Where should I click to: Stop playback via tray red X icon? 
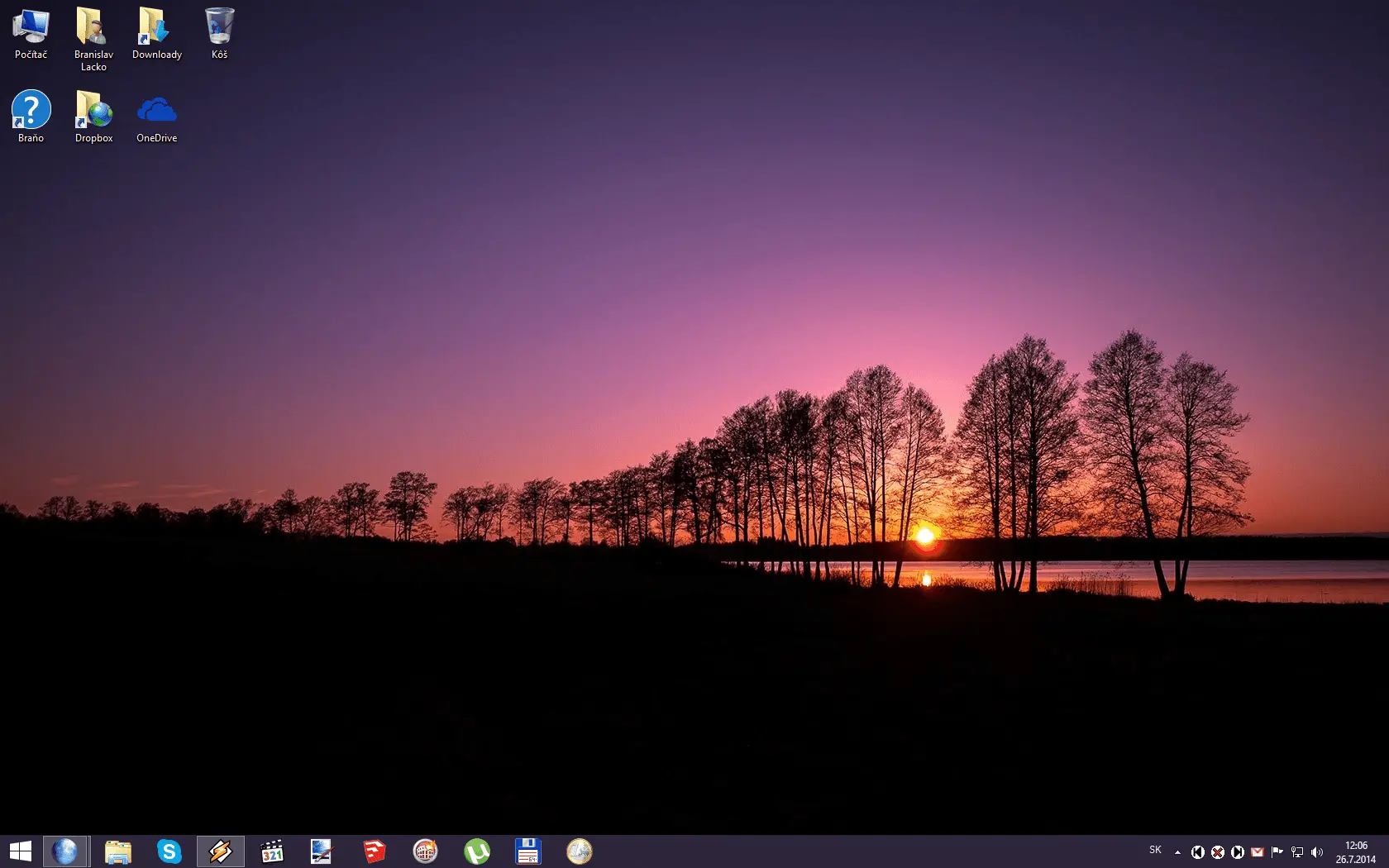tap(1217, 852)
